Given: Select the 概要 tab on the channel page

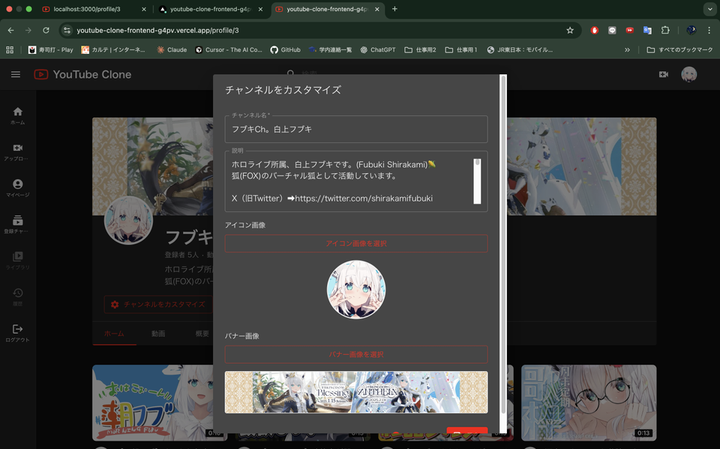Looking at the screenshot, I should [x=202, y=334].
